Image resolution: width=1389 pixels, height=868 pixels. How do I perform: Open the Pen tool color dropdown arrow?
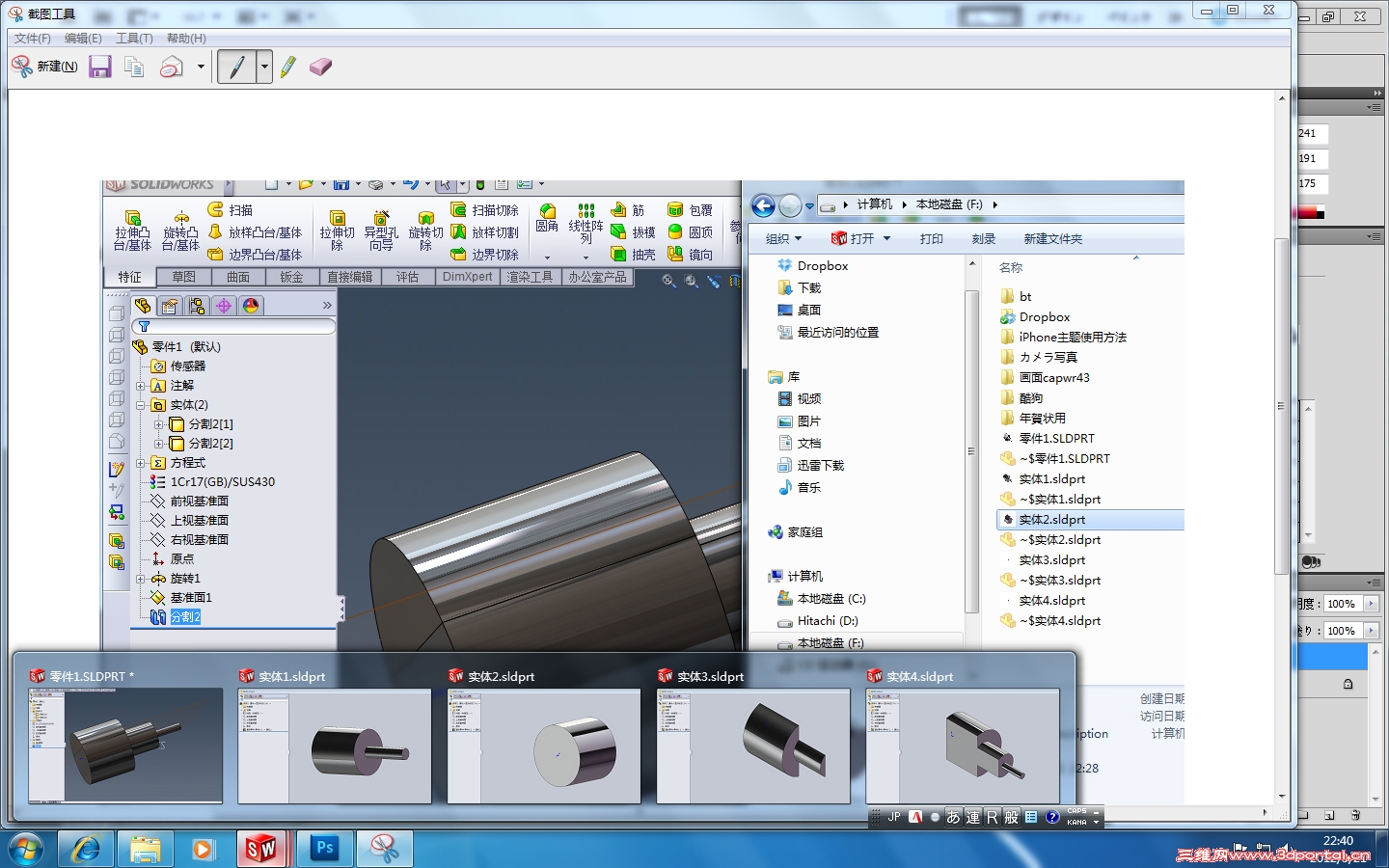click(264, 67)
